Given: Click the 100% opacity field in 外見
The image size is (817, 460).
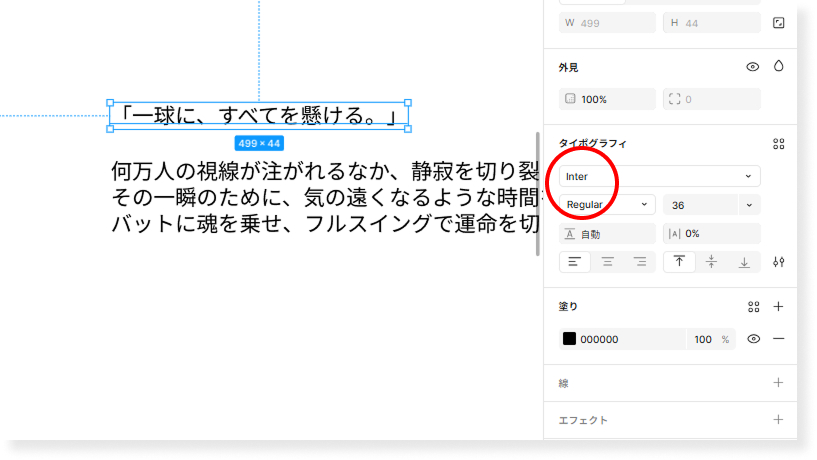Looking at the screenshot, I should (607, 99).
